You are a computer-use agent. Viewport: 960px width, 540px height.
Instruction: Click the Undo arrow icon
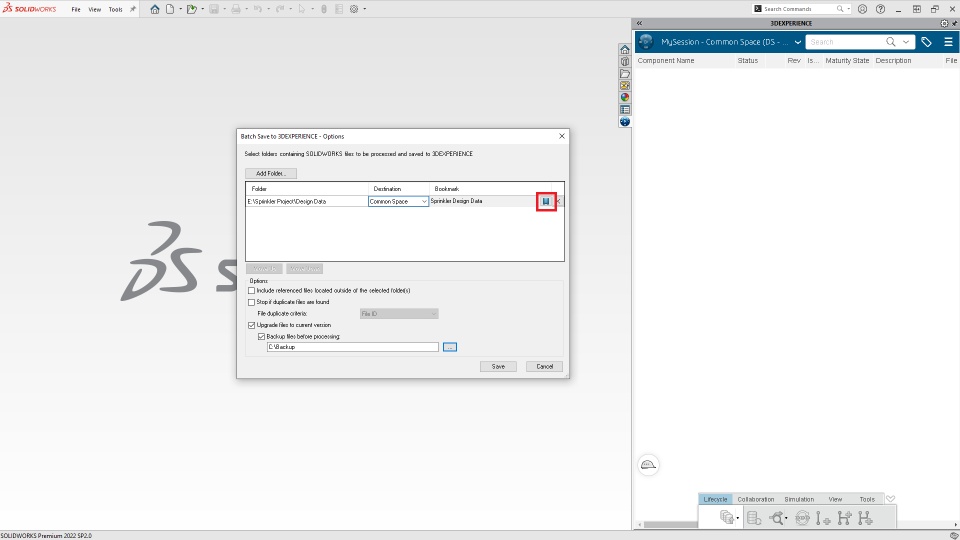(258, 9)
